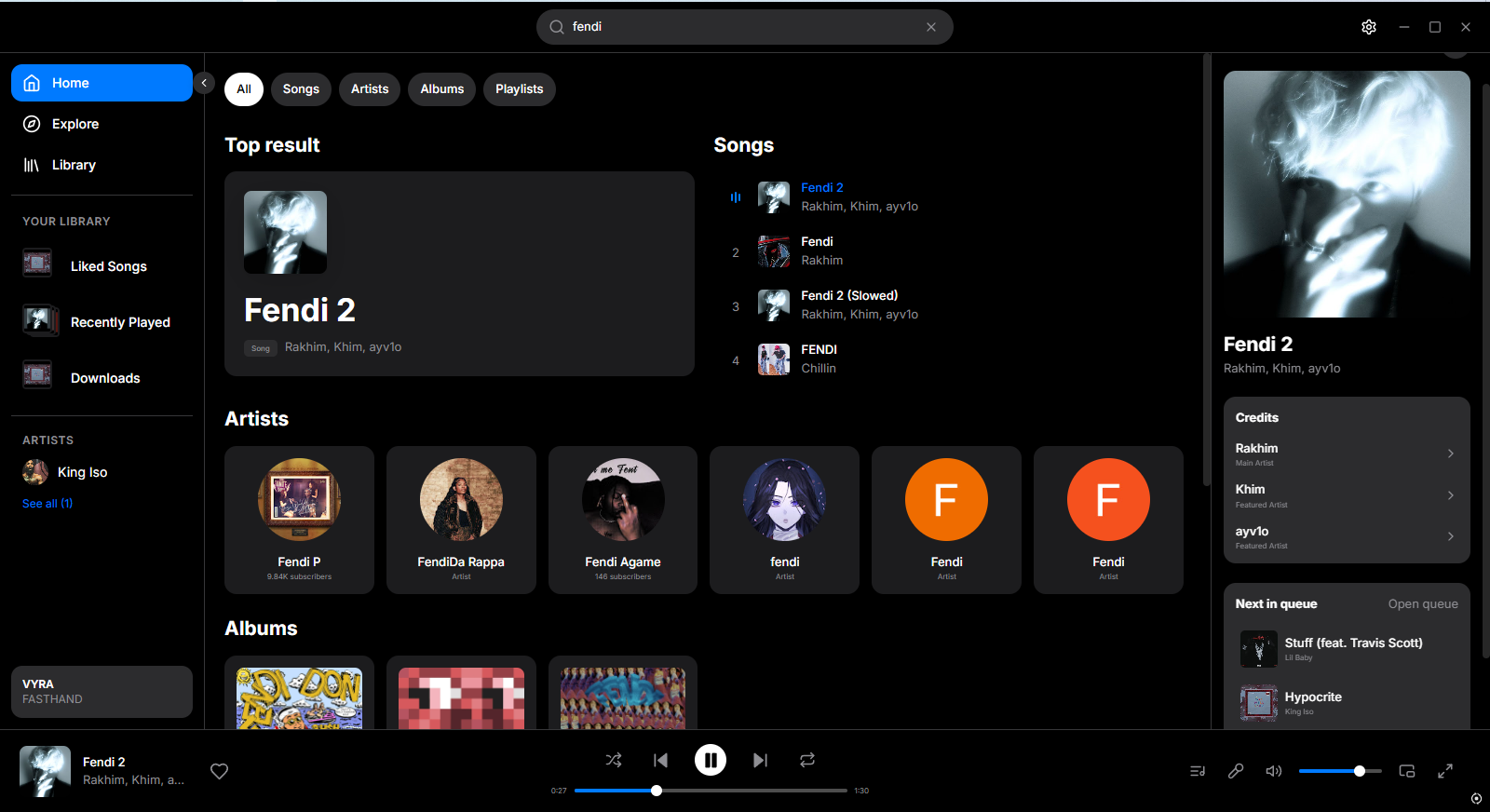
Task: Skip to the next track
Action: [x=760, y=760]
